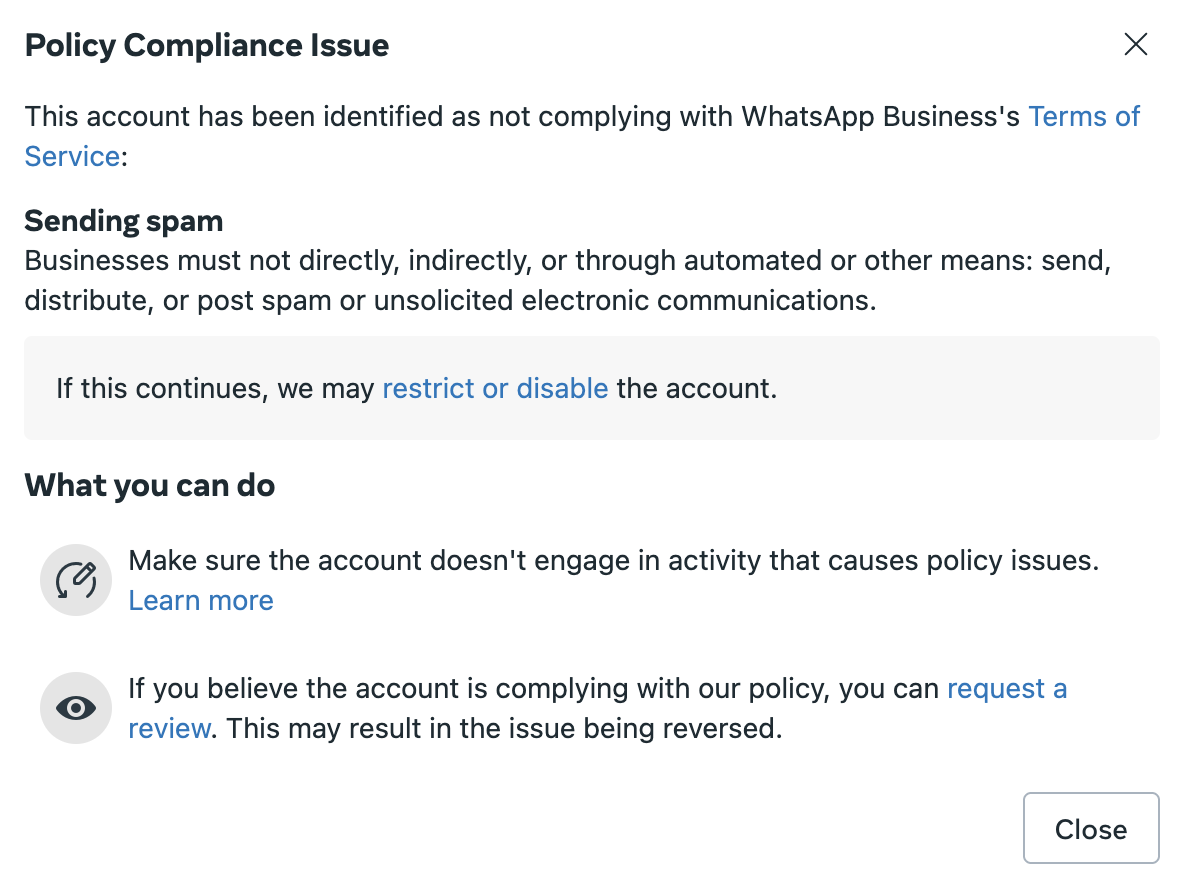Click the 'Policy Compliance Issue' title
1192x886 pixels.
[207, 46]
